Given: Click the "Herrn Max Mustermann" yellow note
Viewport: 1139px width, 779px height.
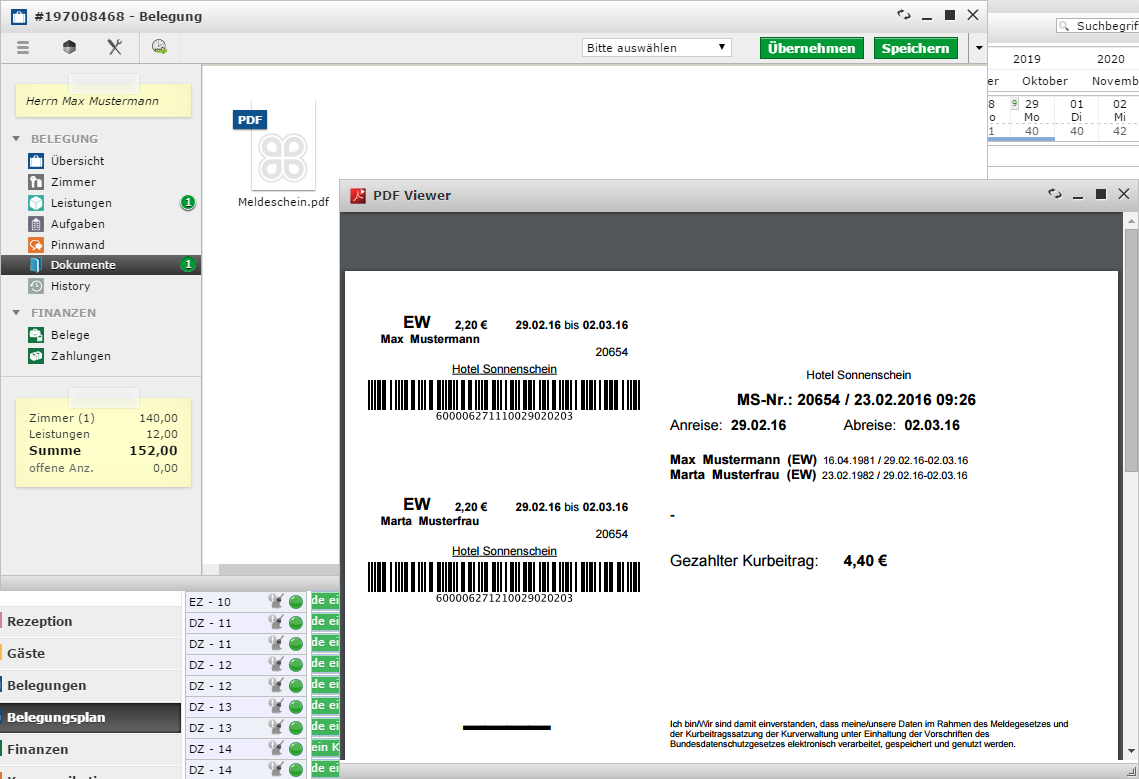Looking at the screenshot, I should [x=103, y=101].
